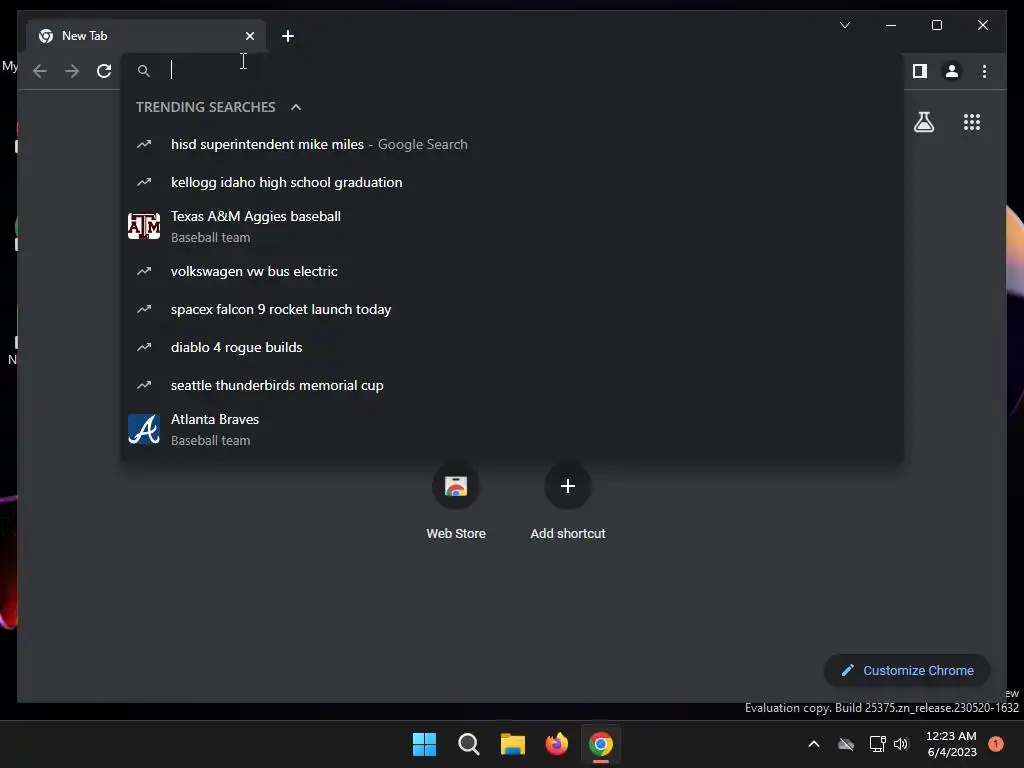
Task: Open the Search Labs flask icon
Action: coord(923,122)
